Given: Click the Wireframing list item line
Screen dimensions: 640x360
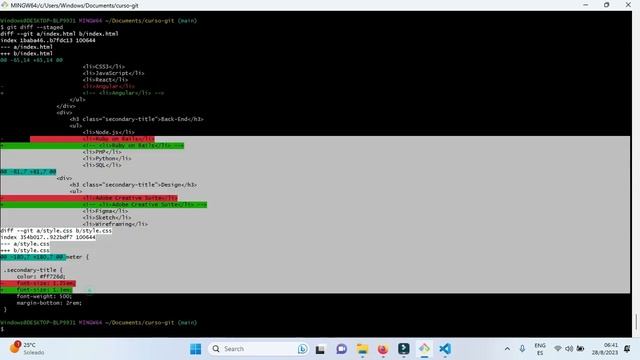Looking at the screenshot, I should 115,224.
